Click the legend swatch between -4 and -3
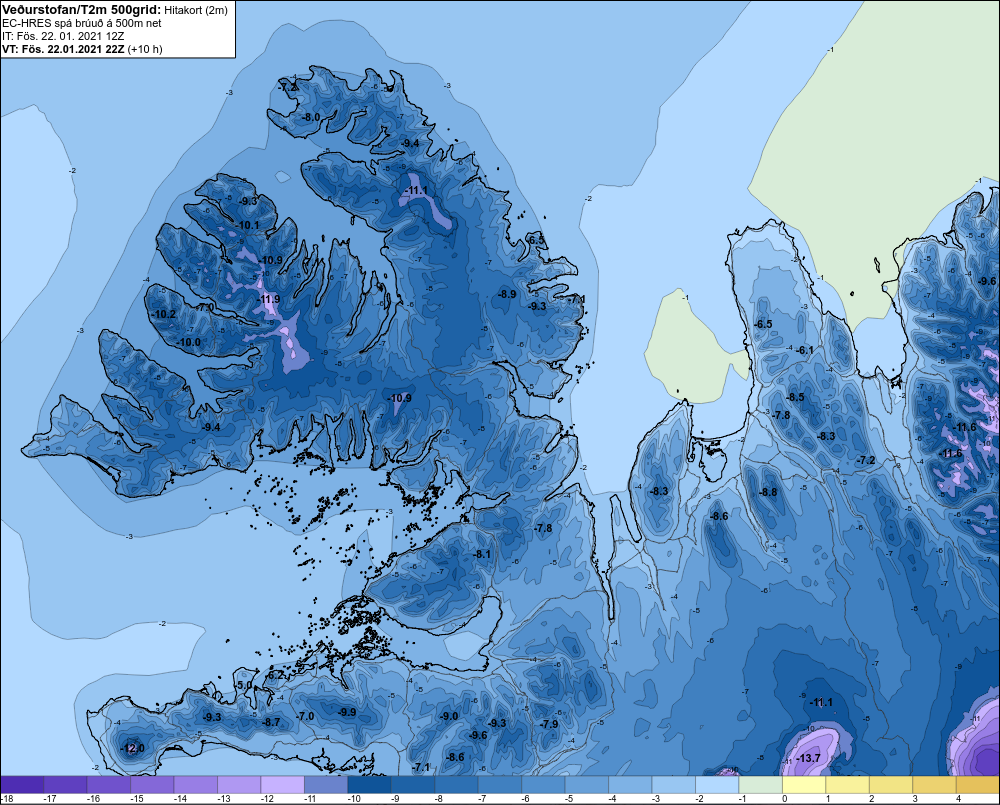1000x805 pixels. [630, 785]
